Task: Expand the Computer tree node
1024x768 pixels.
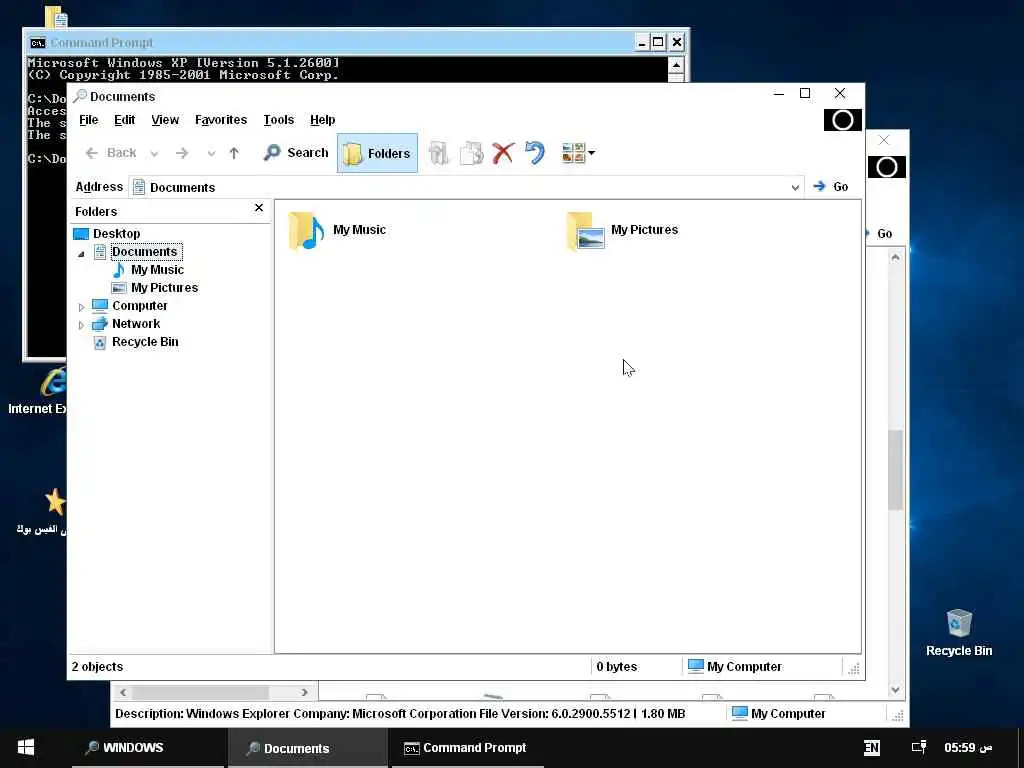Action: [x=81, y=307]
